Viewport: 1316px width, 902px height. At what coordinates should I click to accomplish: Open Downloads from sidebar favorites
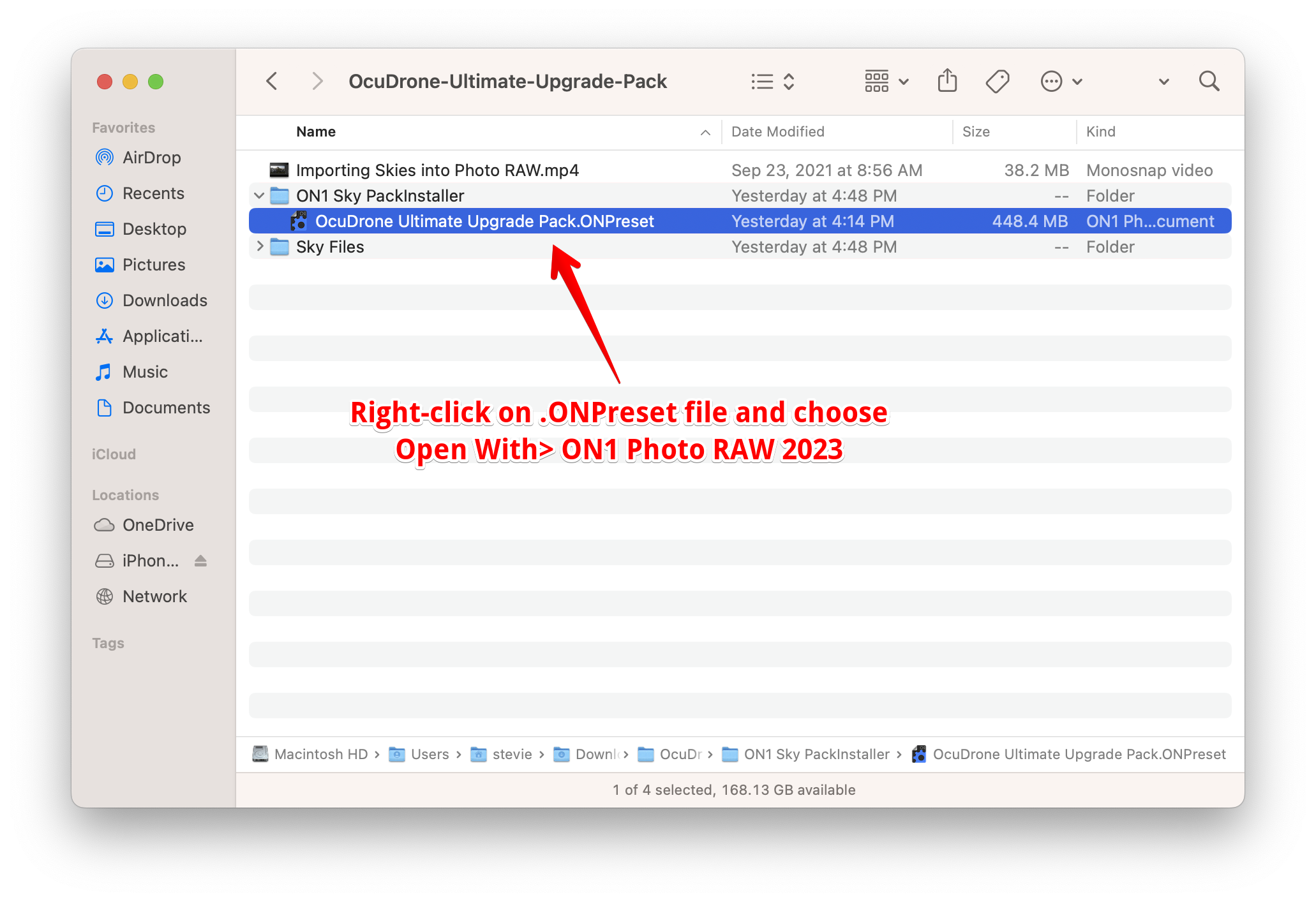coord(164,300)
